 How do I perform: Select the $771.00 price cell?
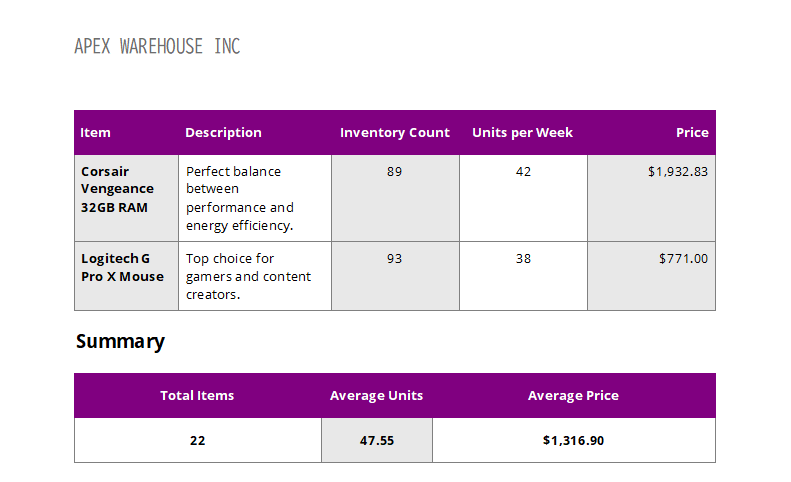pyautogui.click(x=683, y=259)
